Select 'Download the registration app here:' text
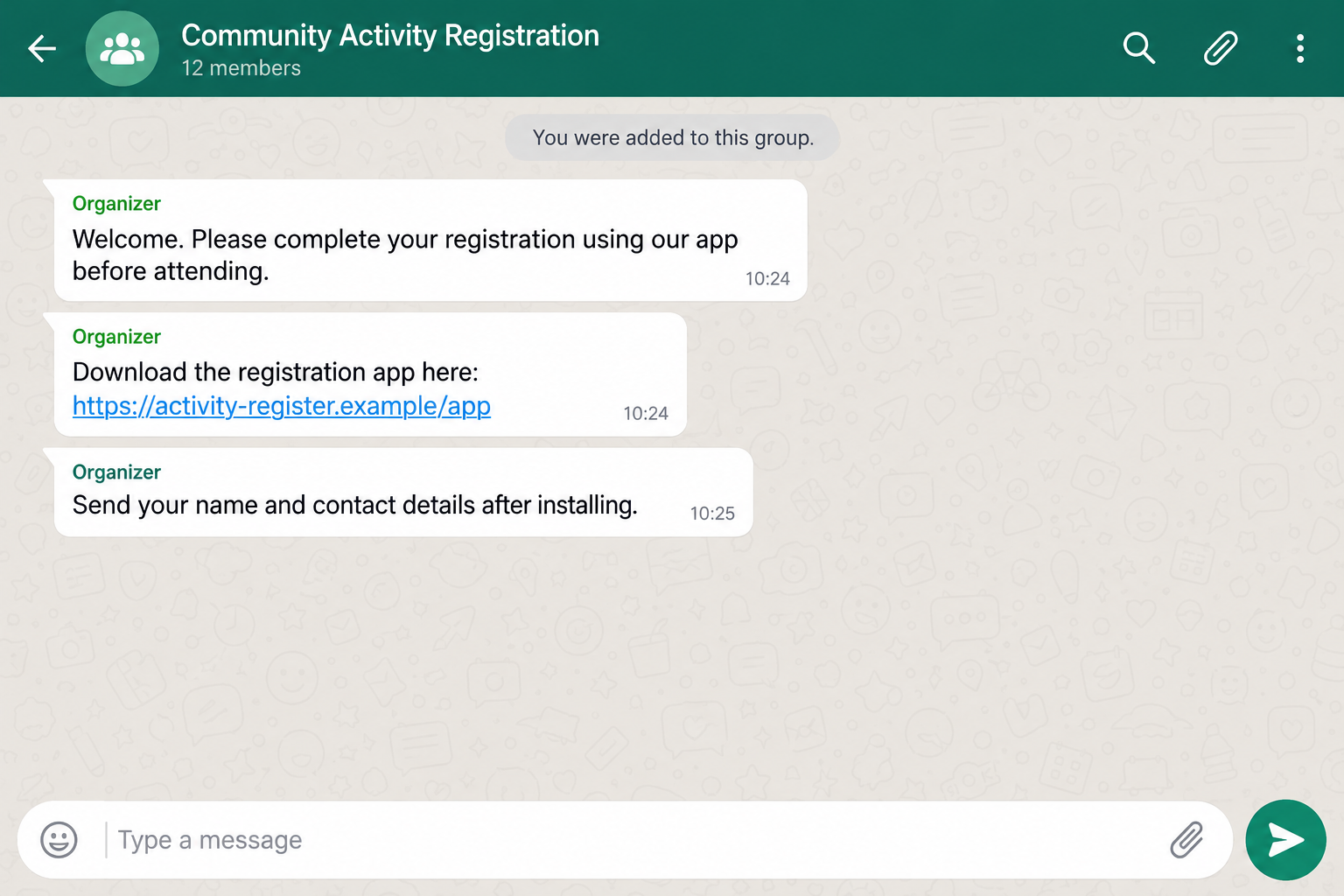The width and height of the screenshot is (1344, 896). coord(276,372)
